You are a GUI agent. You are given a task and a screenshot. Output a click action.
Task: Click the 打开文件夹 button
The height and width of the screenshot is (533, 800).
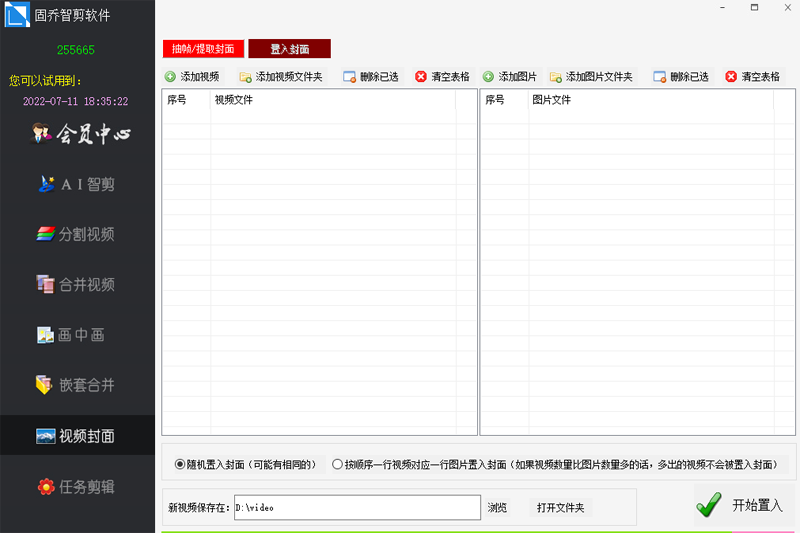[x=560, y=507]
